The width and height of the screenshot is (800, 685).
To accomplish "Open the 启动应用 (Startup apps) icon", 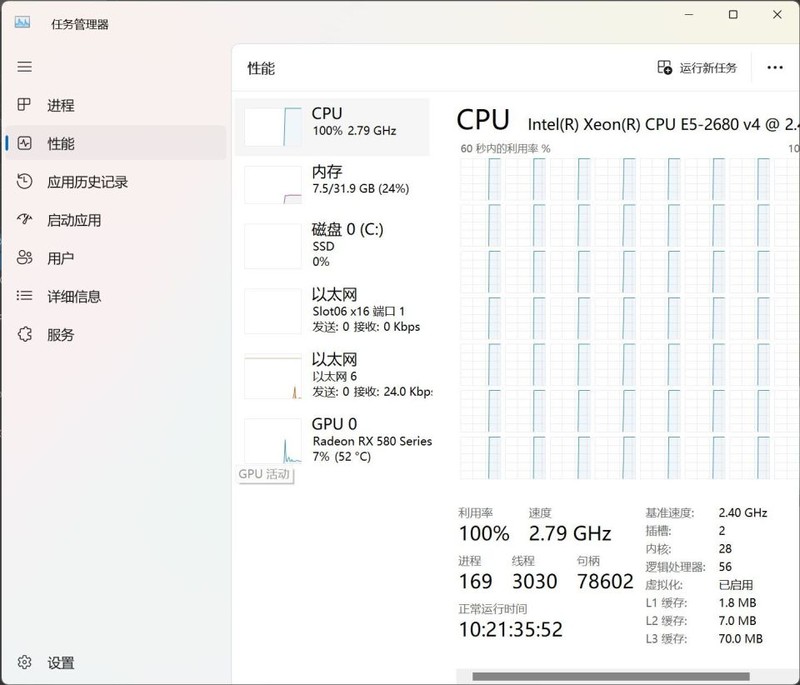I will coord(25,220).
